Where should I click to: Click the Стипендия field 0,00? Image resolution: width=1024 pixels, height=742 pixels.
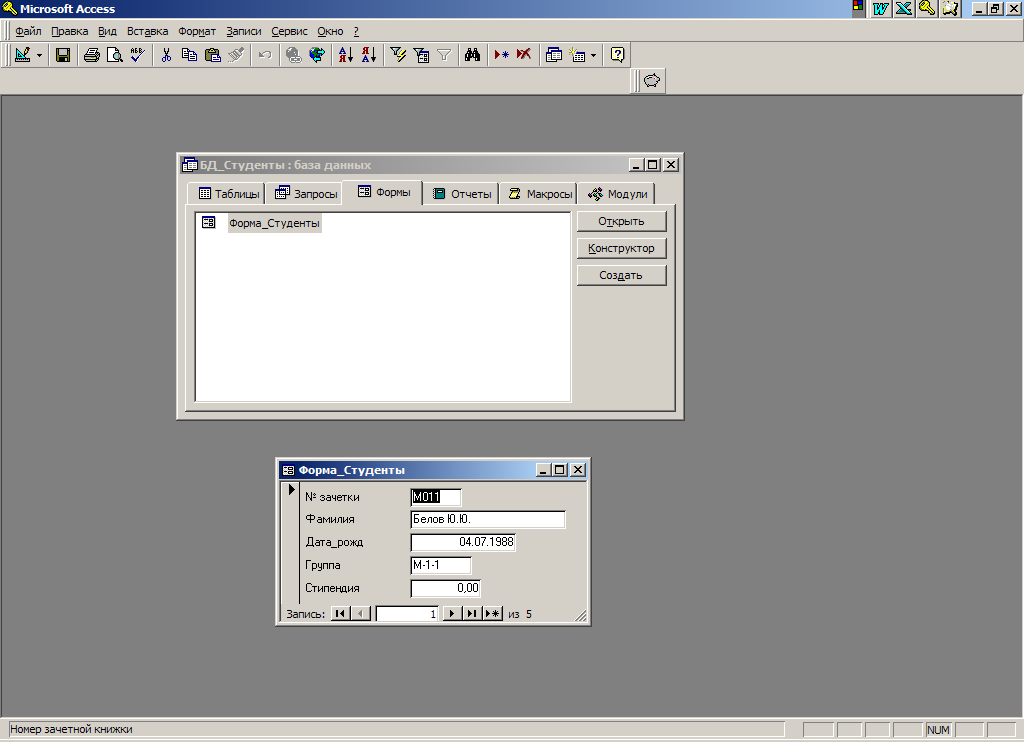click(x=446, y=588)
